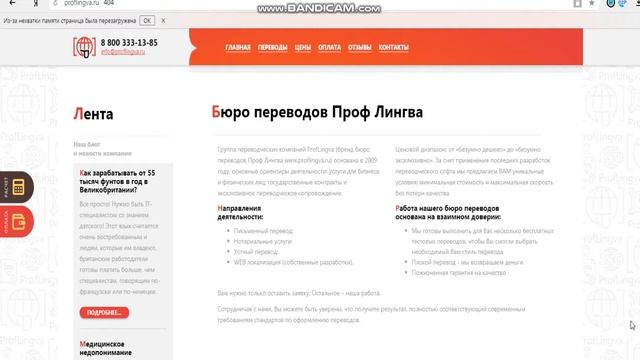The width and height of the screenshot is (640, 360).
Task: Click 'Направления деятельности:' subheading
Action: click(240, 213)
